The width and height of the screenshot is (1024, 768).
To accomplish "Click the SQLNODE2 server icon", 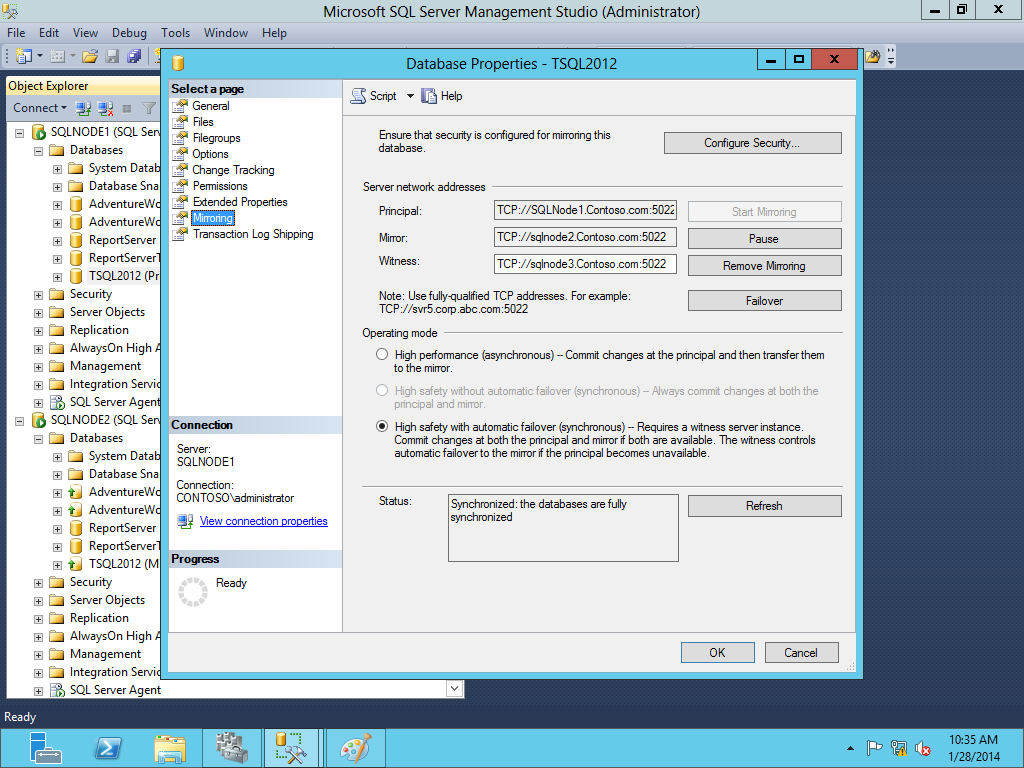I will click(x=39, y=420).
